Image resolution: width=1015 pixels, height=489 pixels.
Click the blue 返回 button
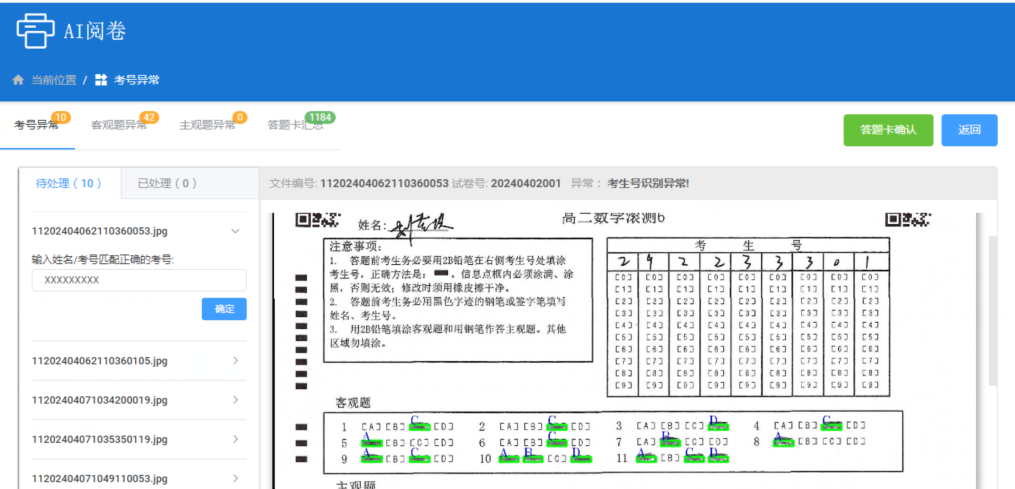tap(968, 130)
